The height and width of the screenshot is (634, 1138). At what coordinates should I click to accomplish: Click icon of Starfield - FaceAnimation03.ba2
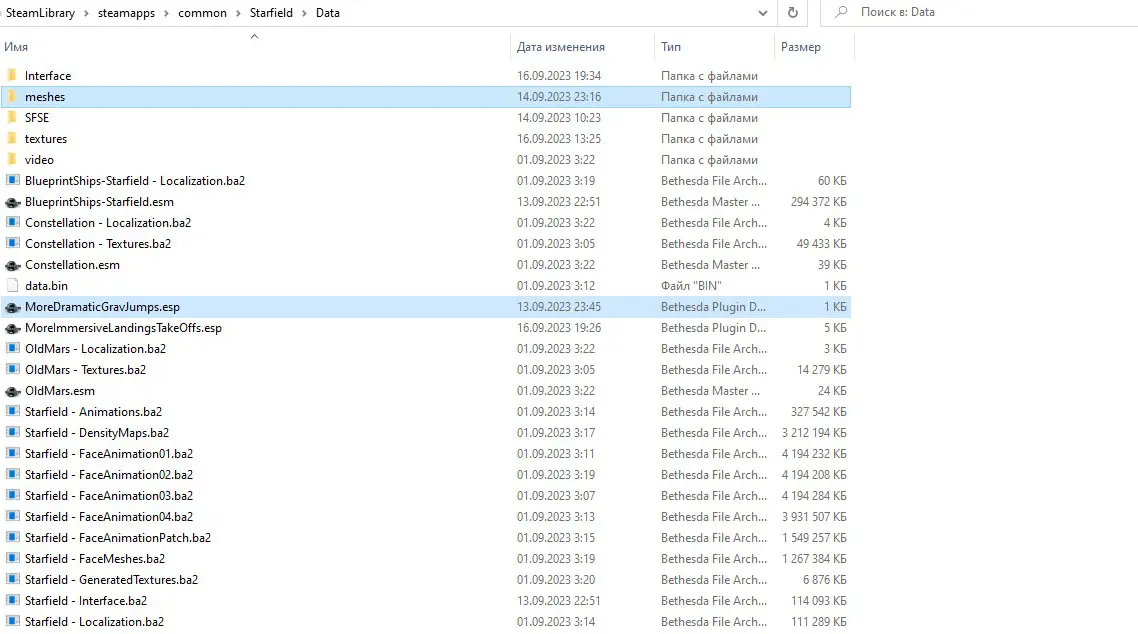[x=12, y=496]
